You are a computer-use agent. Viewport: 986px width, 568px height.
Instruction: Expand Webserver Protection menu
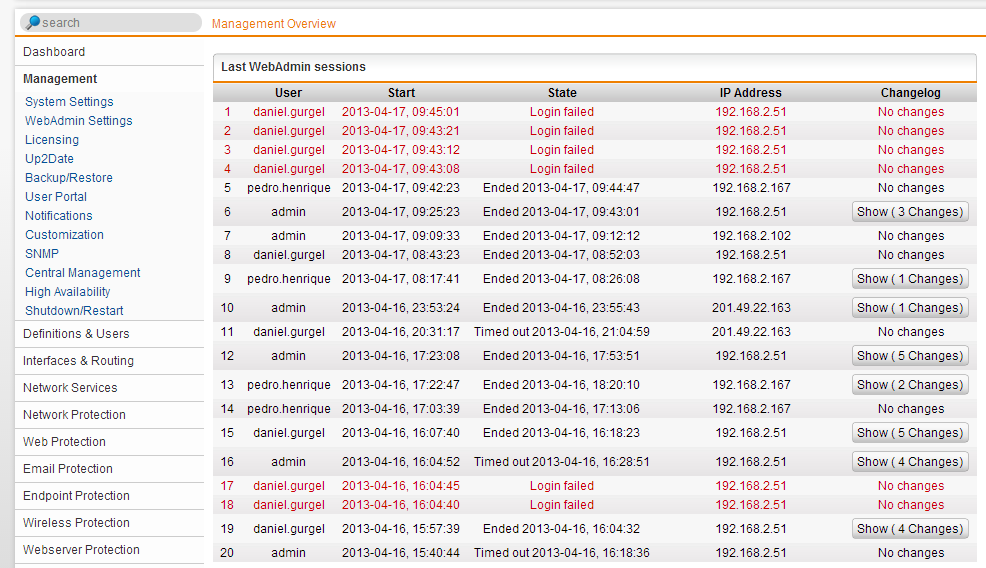tap(81, 550)
